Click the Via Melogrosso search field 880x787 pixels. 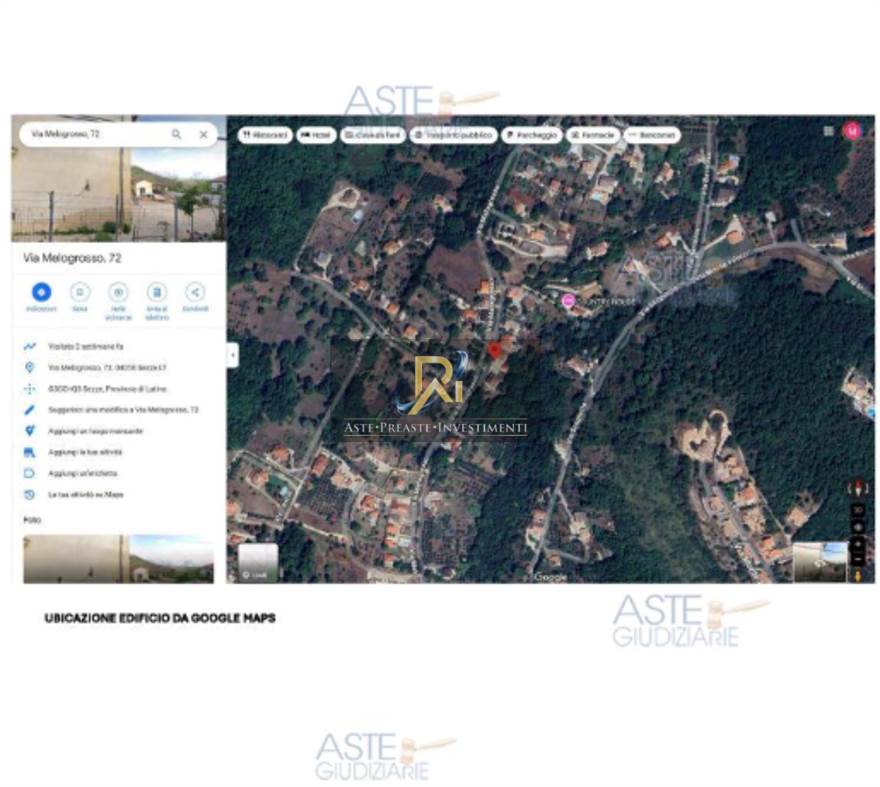point(95,134)
